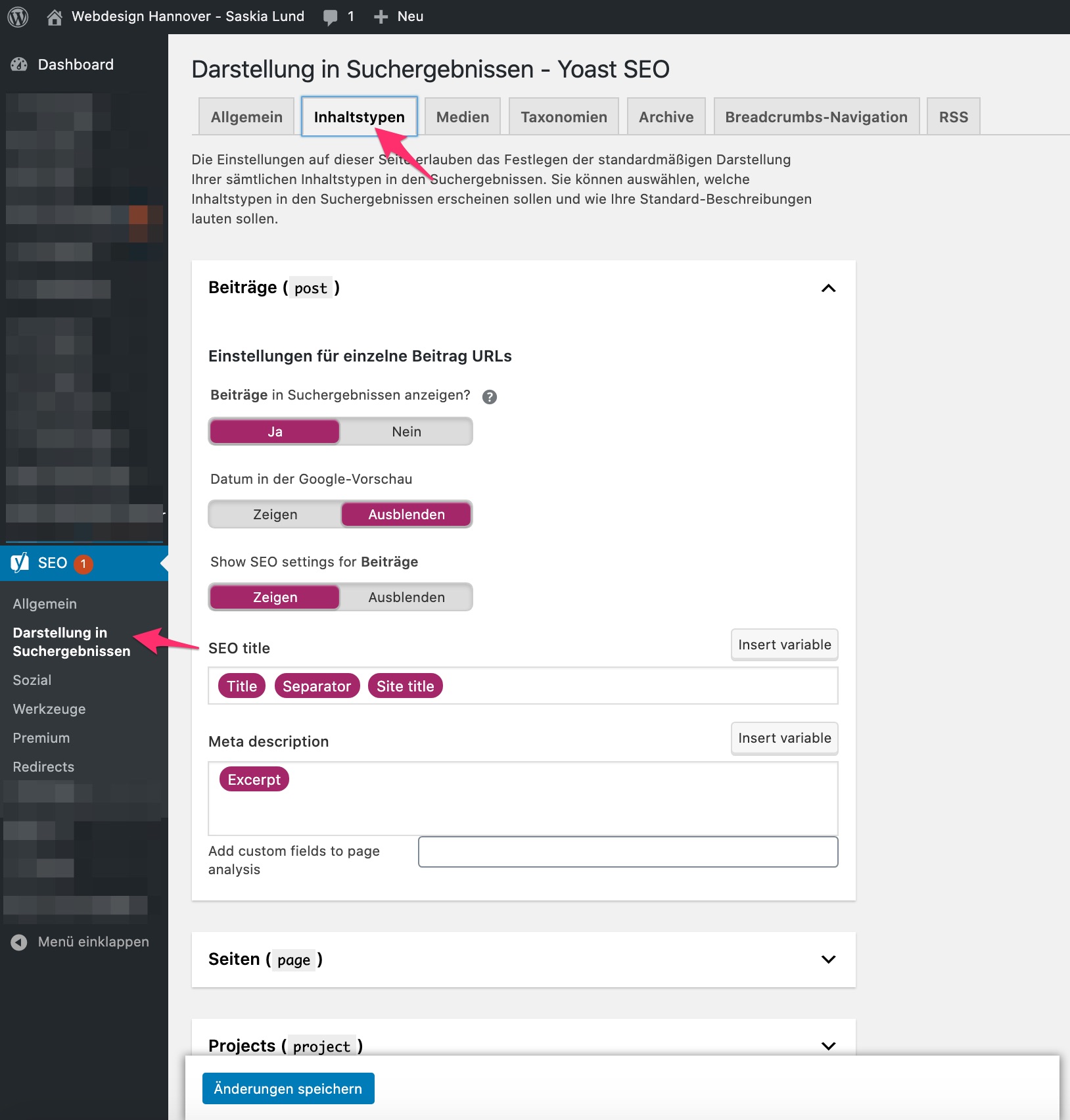The width and height of the screenshot is (1070, 1120).
Task: Click the Dashboard gauge icon
Action: coord(19,64)
